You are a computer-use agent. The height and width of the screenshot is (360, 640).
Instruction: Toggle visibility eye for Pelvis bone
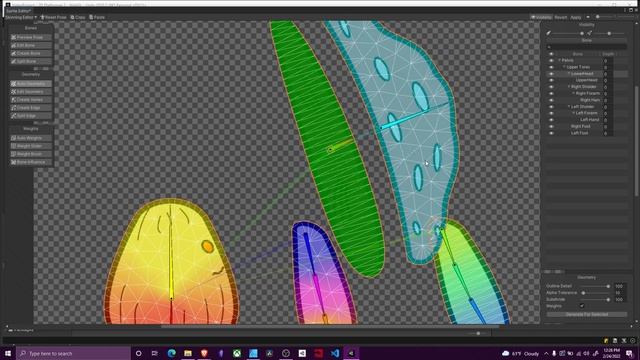[x=551, y=60]
